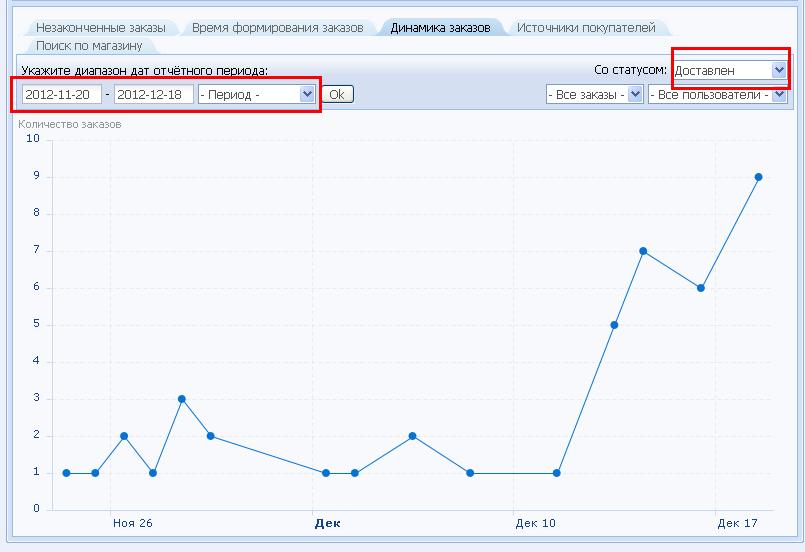This screenshot has height=552, width=805.
Task: Open the Все пользователи dropdown
Action: pos(717,95)
